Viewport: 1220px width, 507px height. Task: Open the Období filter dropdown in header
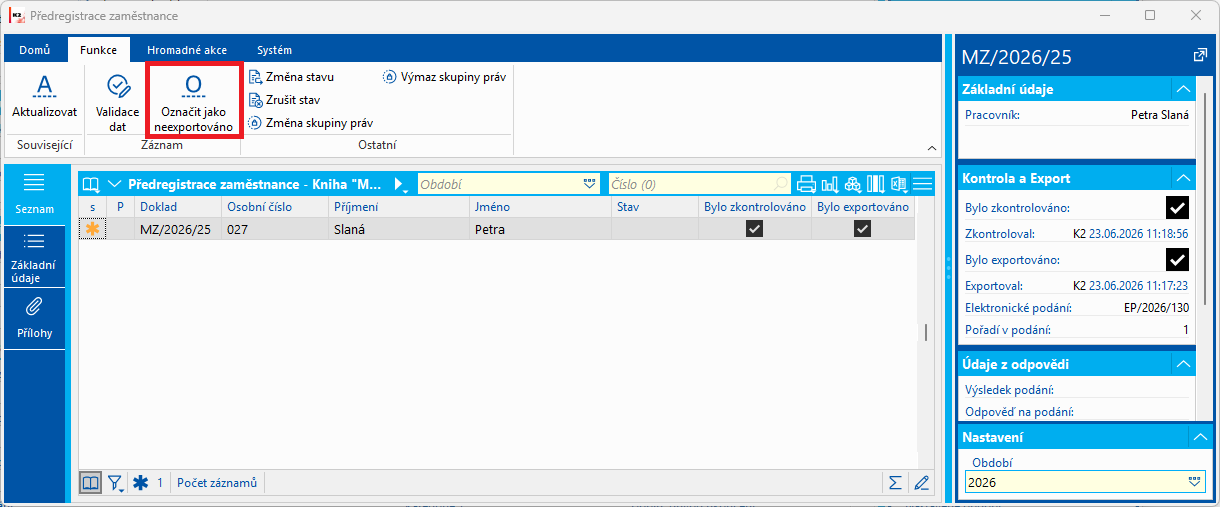click(589, 184)
